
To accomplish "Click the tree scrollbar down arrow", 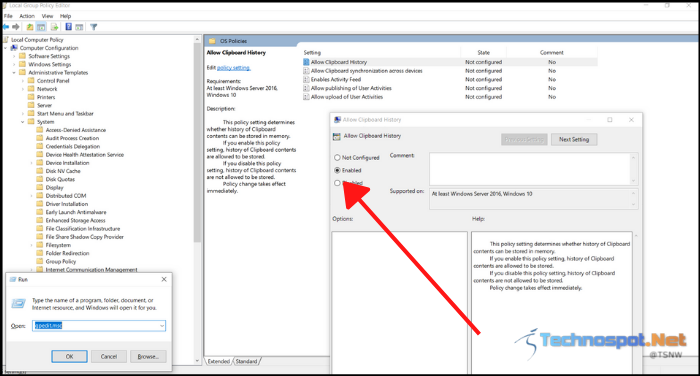I will pyautogui.click(x=197, y=361).
